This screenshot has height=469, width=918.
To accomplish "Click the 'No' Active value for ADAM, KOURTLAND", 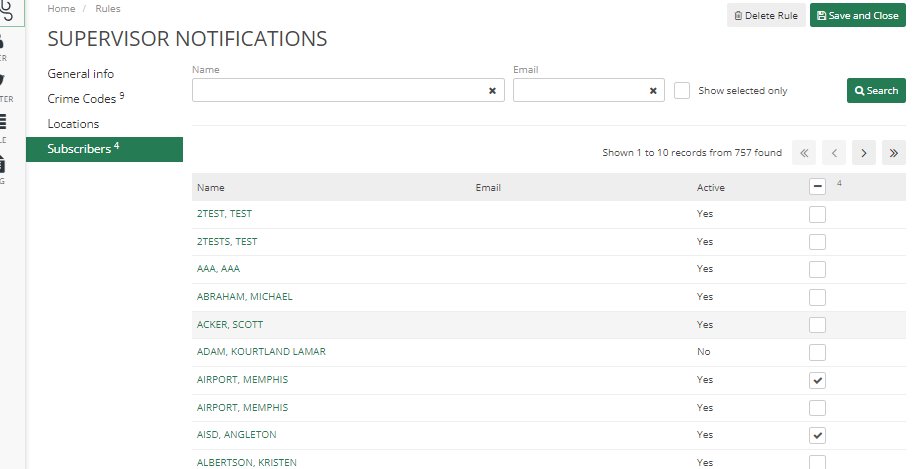I will click(704, 352).
